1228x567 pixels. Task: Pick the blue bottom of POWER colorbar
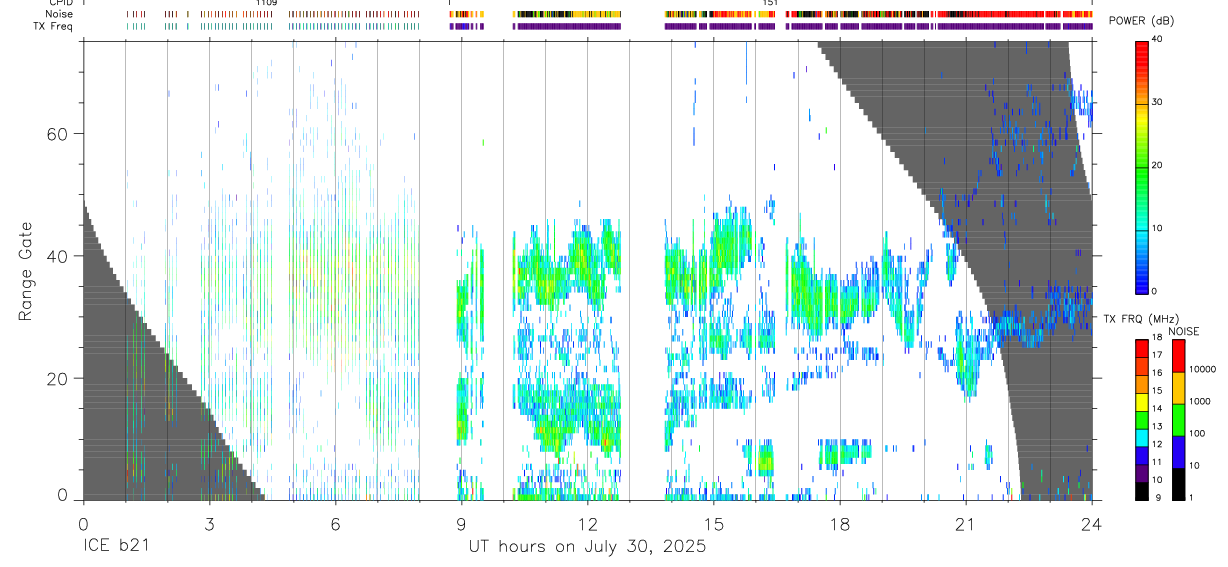click(x=1142, y=284)
